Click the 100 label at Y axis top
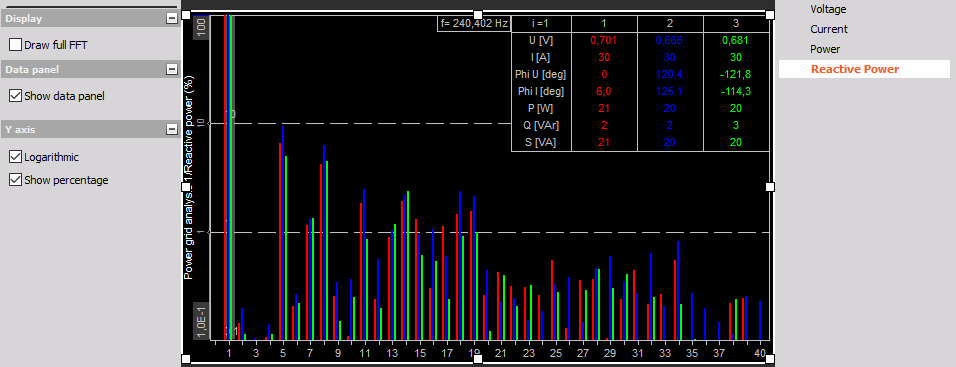956x367 pixels. point(201,28)
